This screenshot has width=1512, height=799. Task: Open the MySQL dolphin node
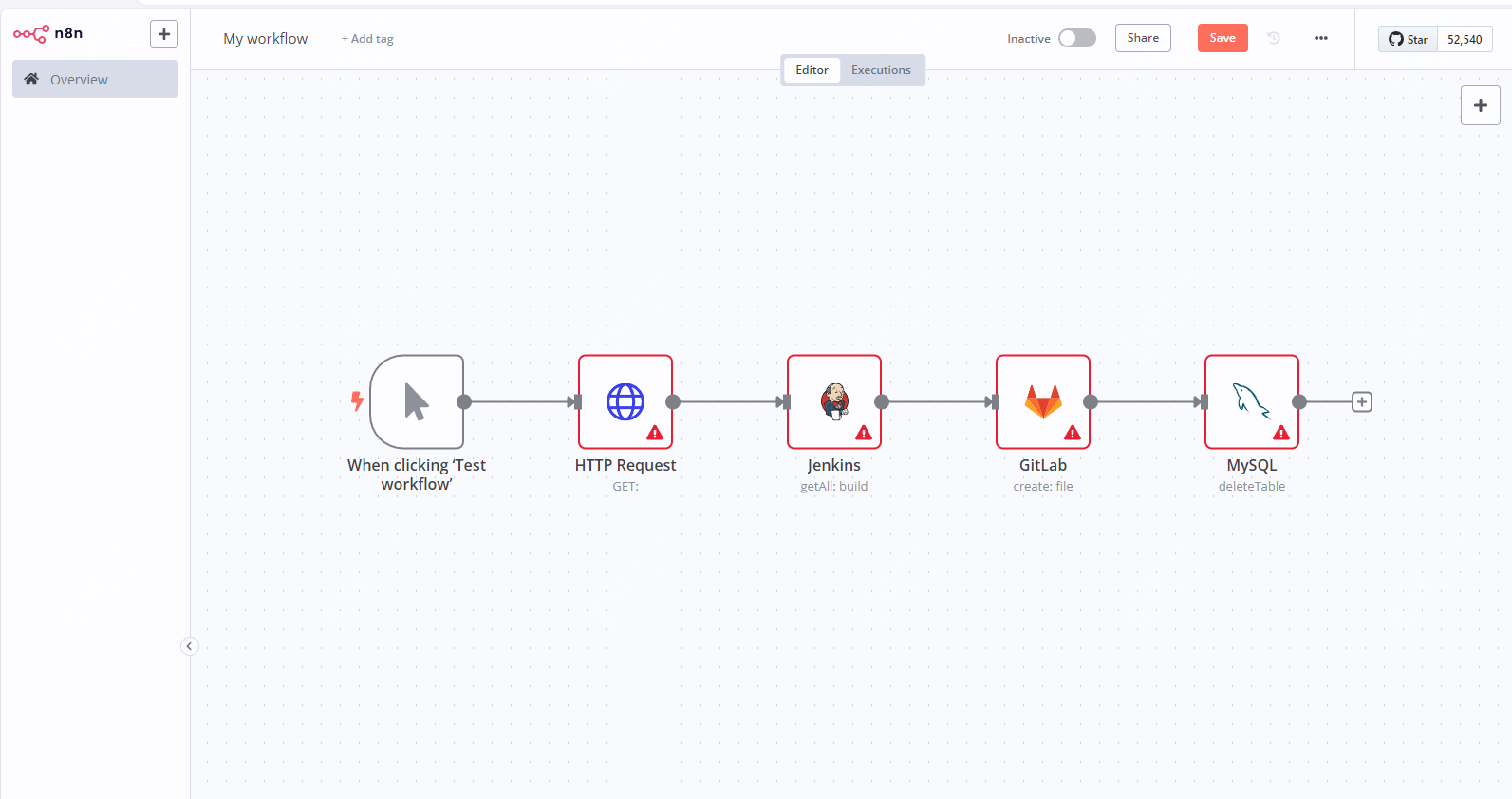click(x=1251, y=401)
